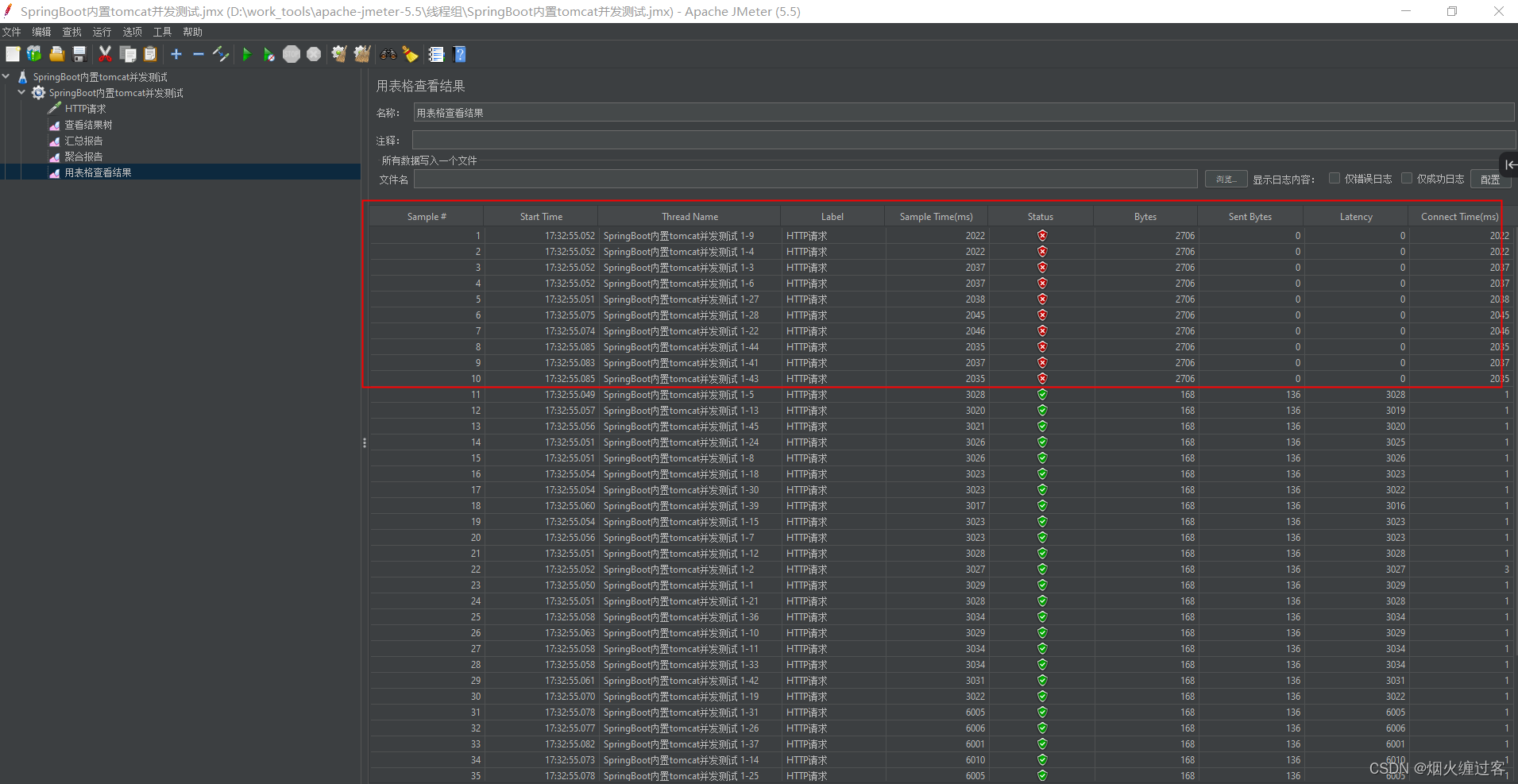Collapse the thread group node
This screenshot has height=784, width=1518.
coord(21,93)
